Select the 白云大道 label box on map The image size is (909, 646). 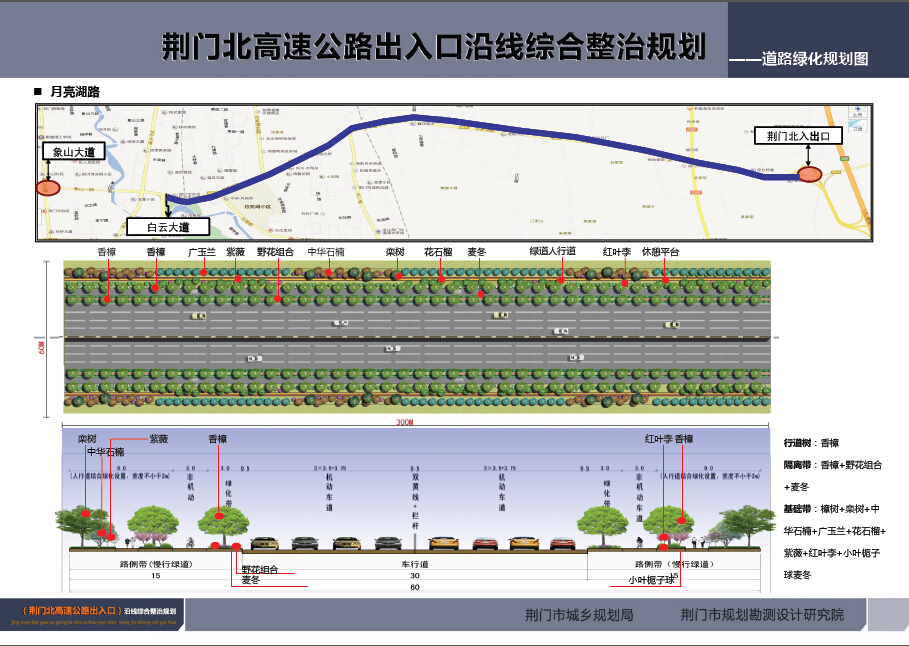pos(167,227)
